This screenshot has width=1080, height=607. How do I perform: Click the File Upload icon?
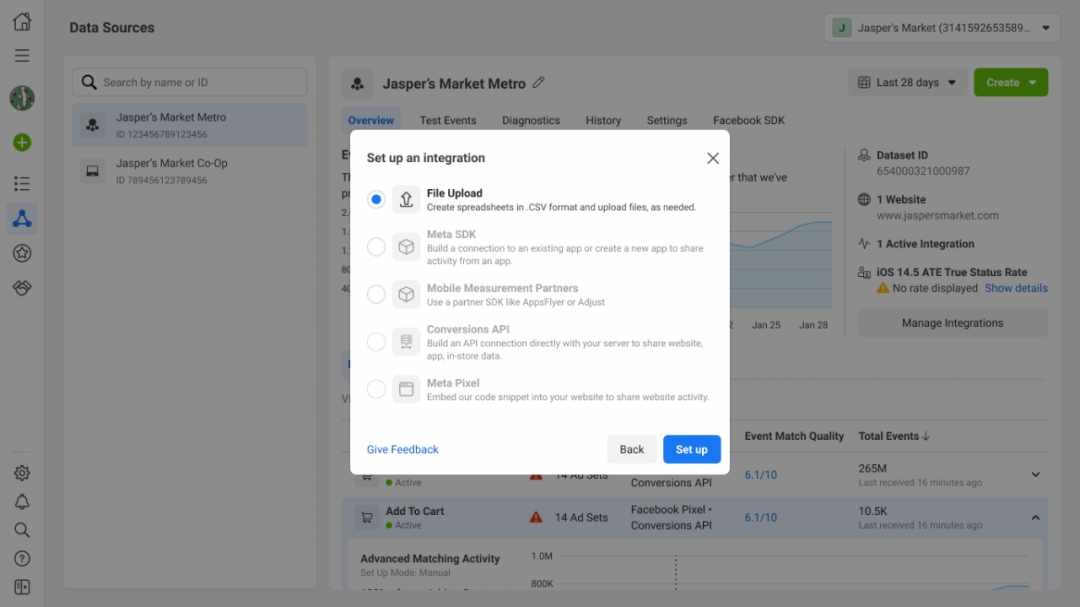[406, 199]
